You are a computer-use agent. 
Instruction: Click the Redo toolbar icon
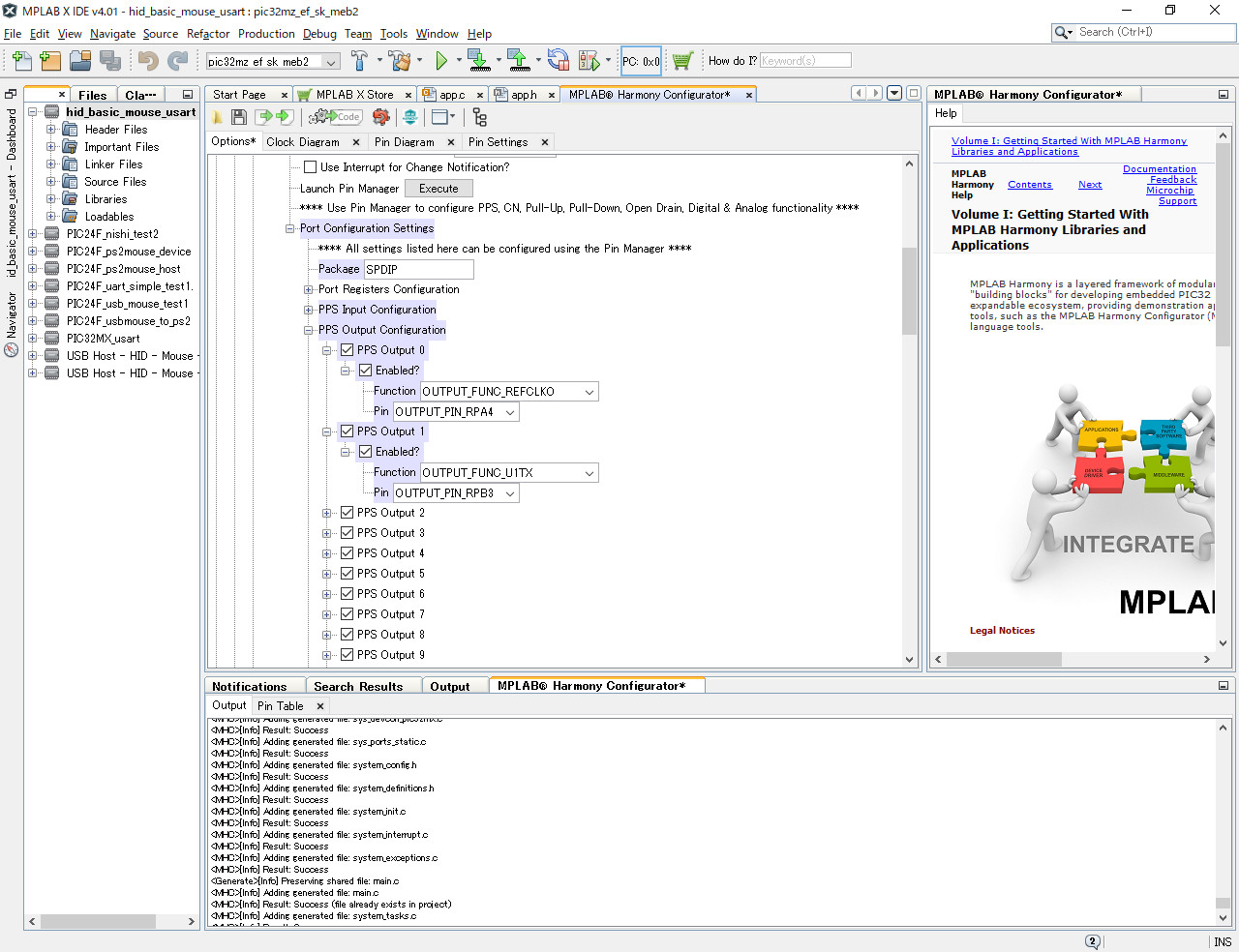[177, 61]
